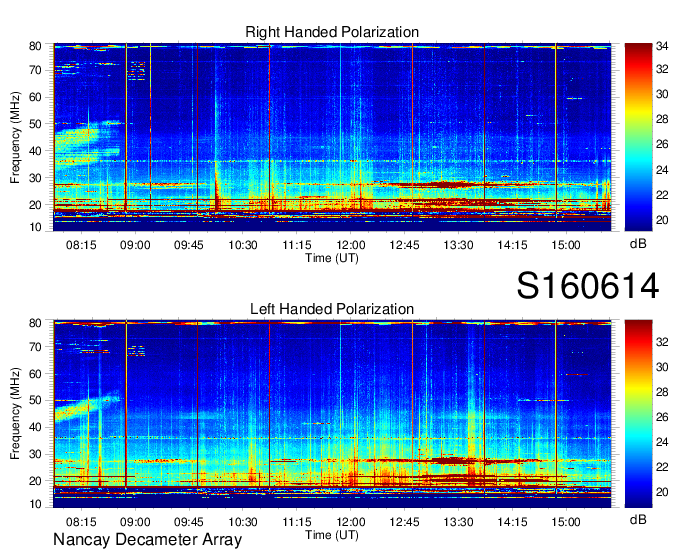Click the 20 value on the left-handed colorbar
This screenshot has width=680, height=552.
point(662,492)
